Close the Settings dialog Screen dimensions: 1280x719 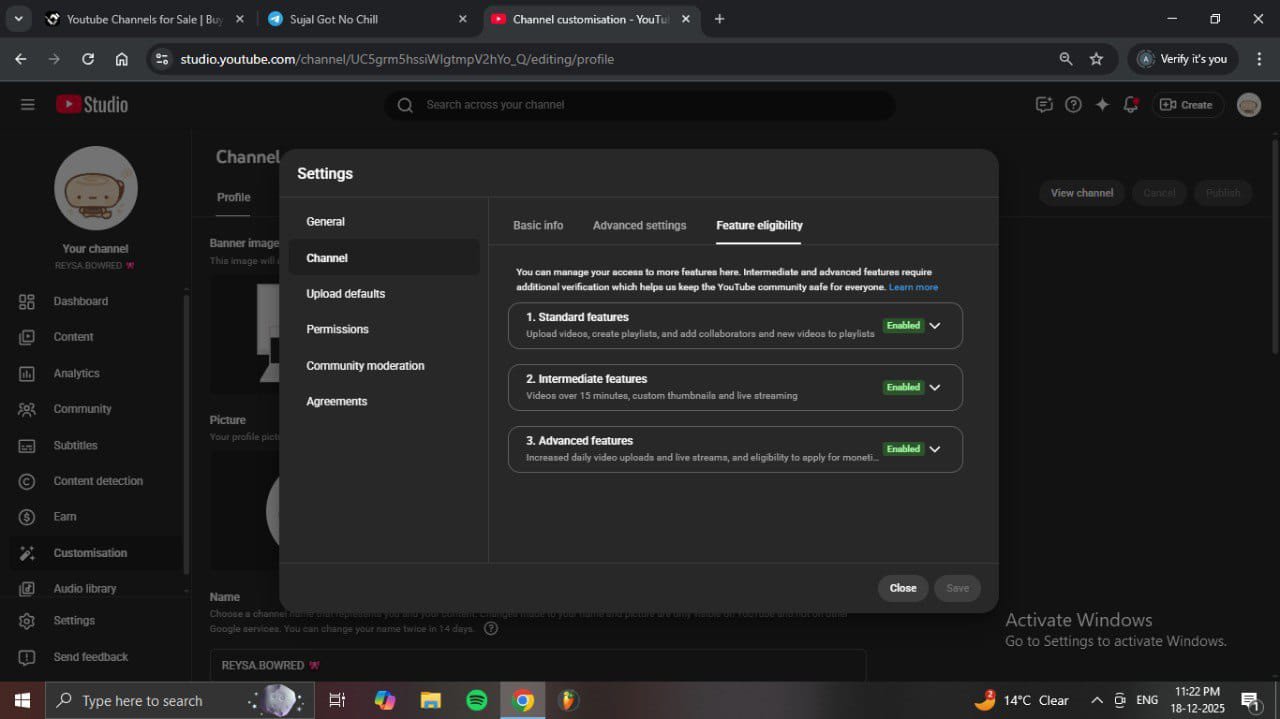(902, 588)
